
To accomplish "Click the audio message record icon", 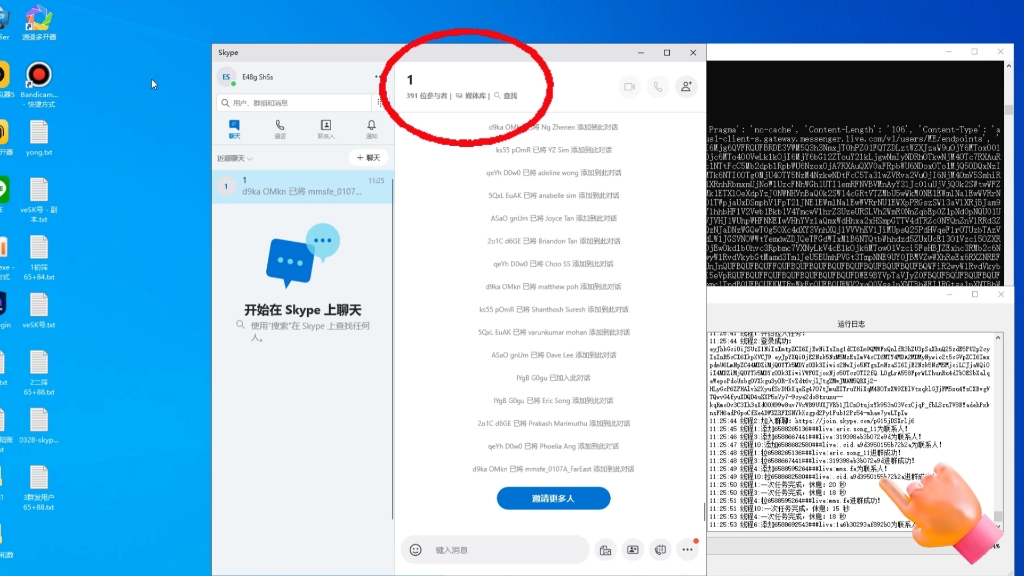I will click(660, 550).
